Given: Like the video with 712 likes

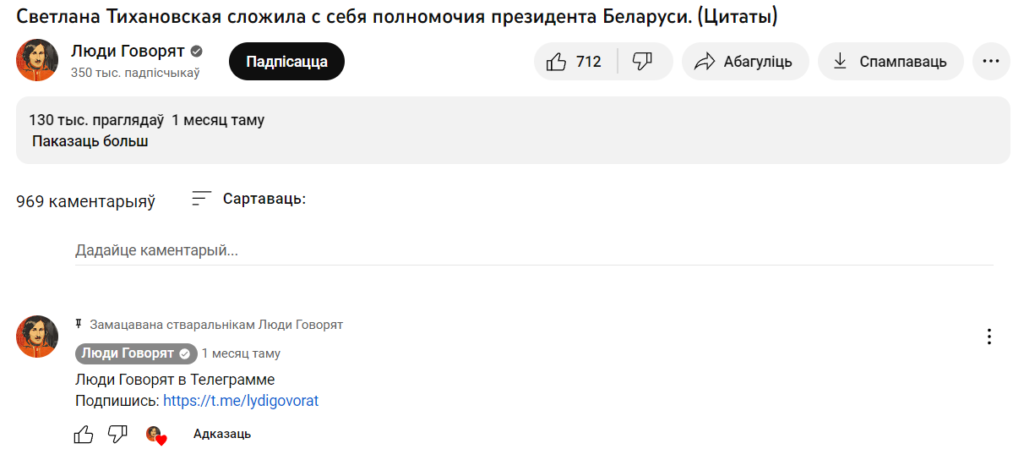Looking at the screenshot, I should pos(575,61).
